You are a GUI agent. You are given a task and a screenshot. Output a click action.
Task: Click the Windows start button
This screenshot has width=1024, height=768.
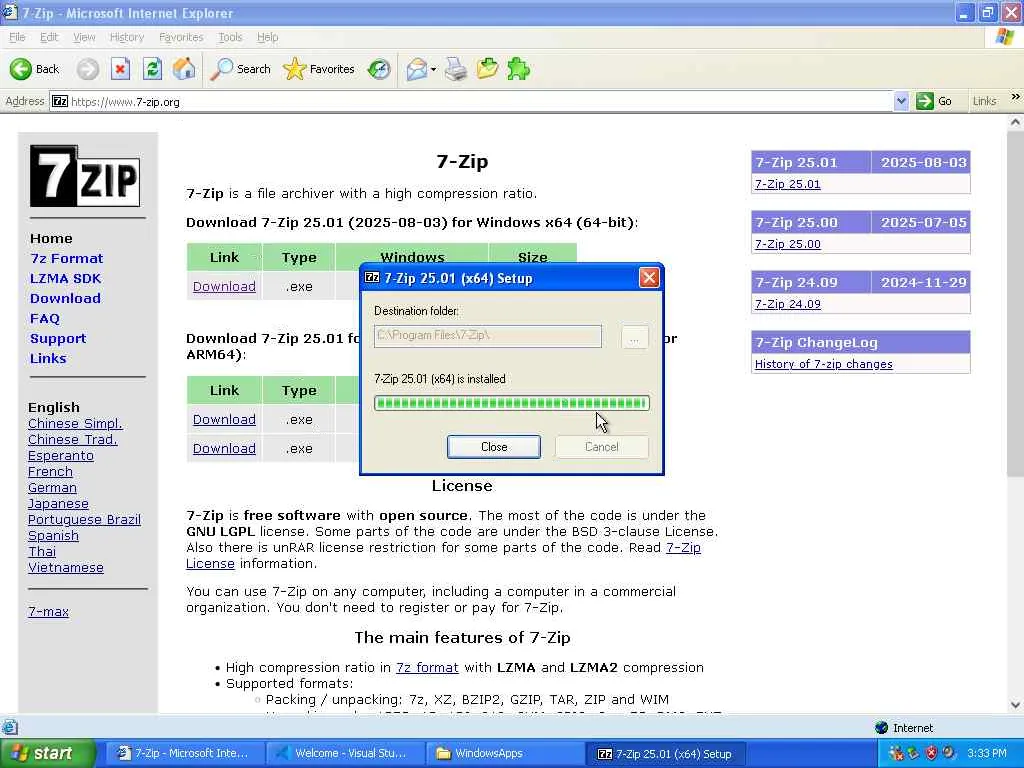click(x=48, y=753)
